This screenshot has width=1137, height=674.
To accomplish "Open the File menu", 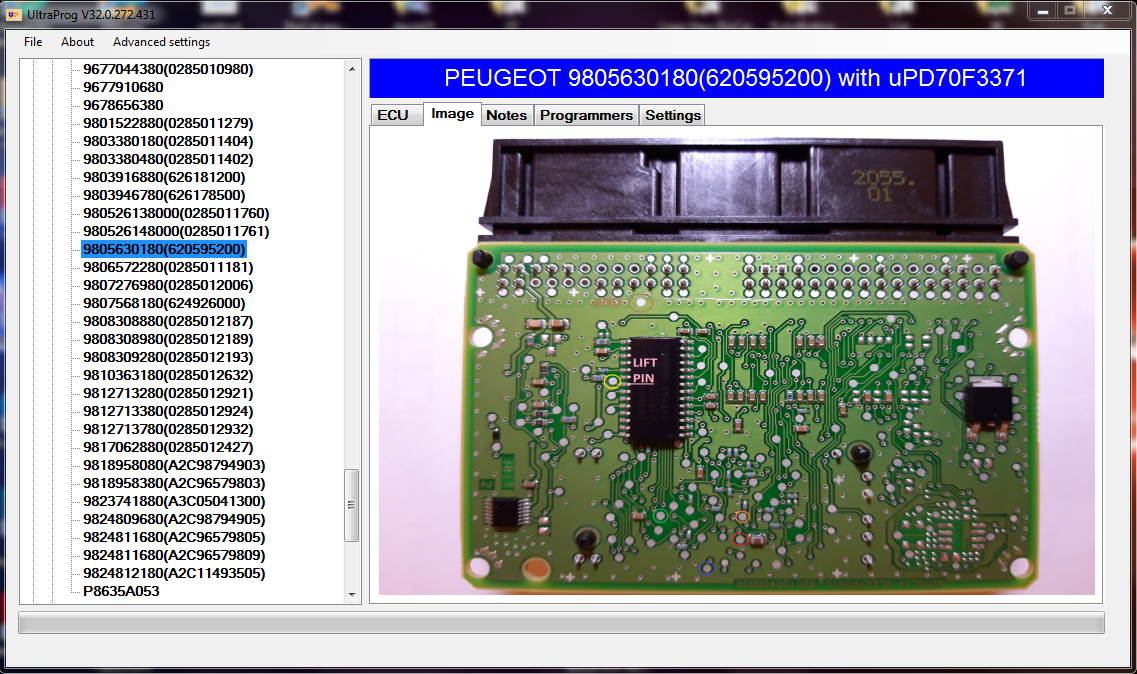I will point(33,42).
